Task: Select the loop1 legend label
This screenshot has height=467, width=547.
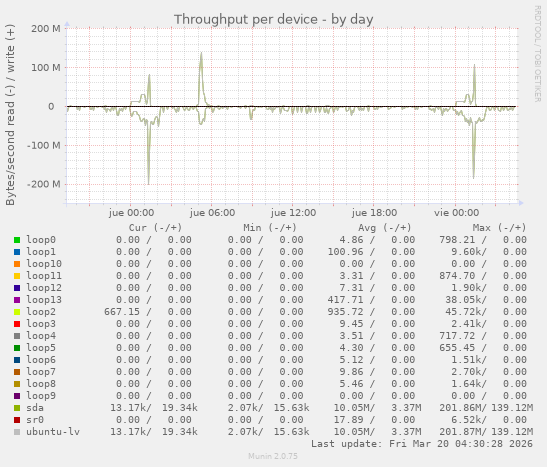Action: tap(41, 252)
